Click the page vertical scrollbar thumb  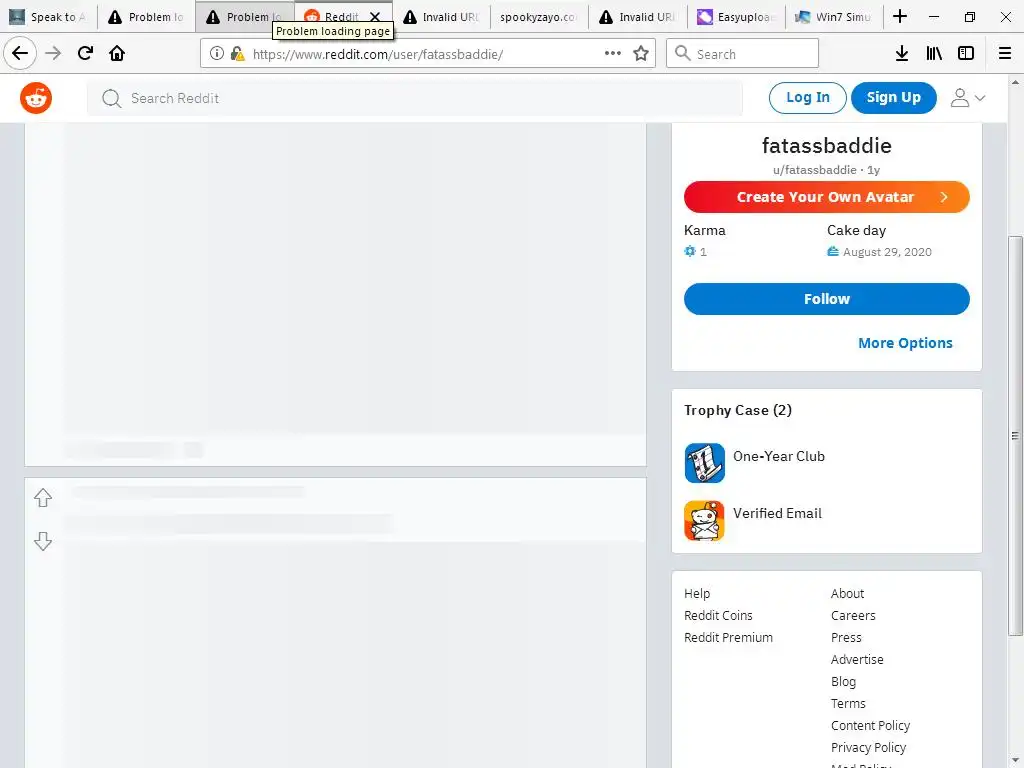[x=1015, y=436]
